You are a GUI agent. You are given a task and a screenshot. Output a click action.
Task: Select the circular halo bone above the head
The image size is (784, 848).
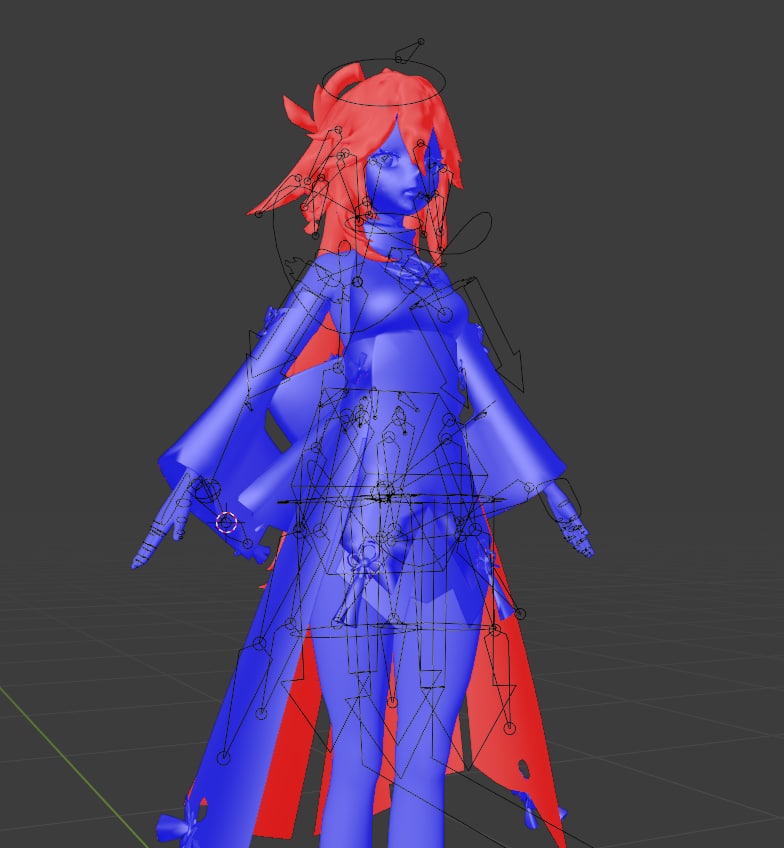click(x=384, y=81)
